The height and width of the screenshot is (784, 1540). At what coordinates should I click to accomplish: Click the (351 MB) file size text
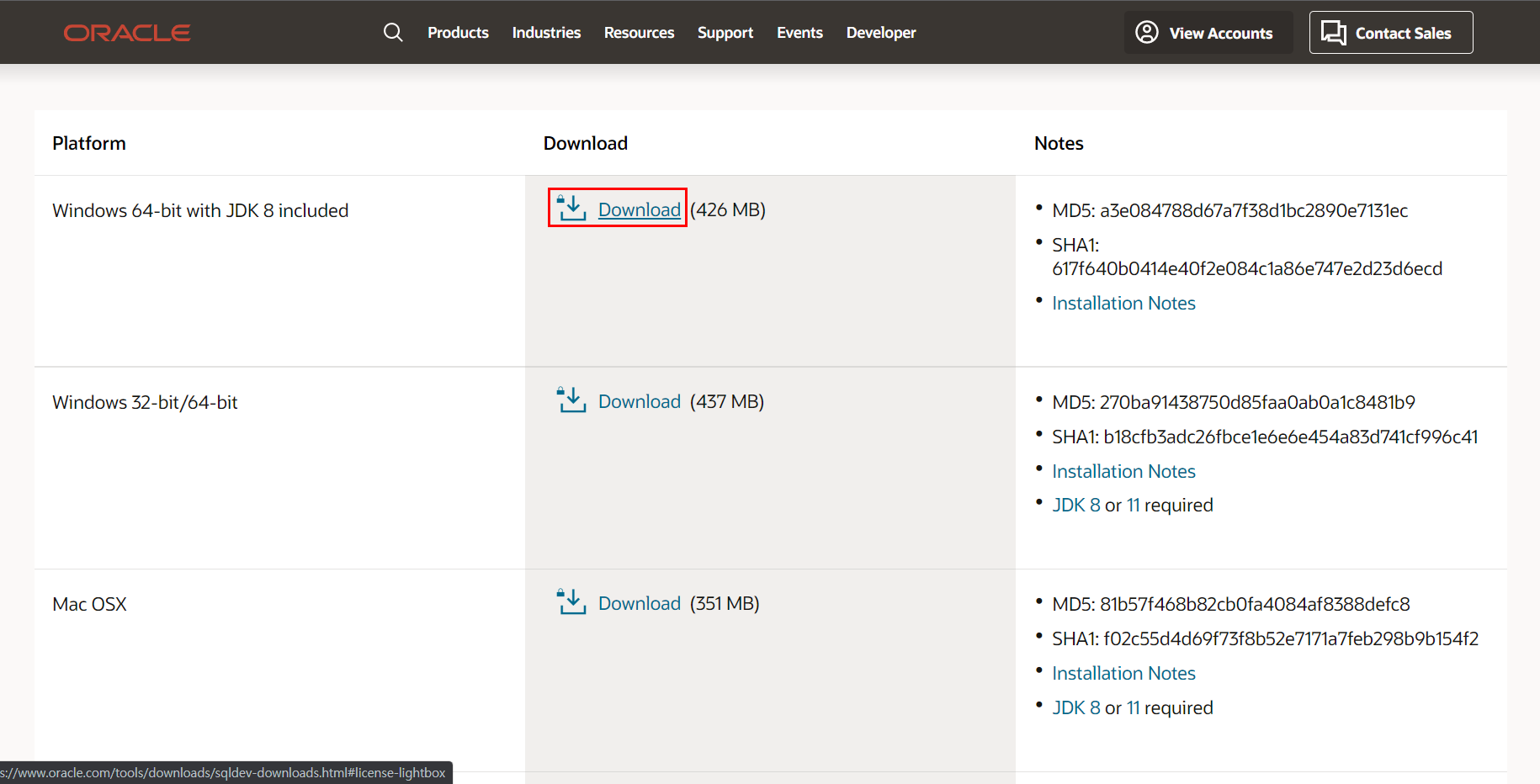[x=725, y=603]
